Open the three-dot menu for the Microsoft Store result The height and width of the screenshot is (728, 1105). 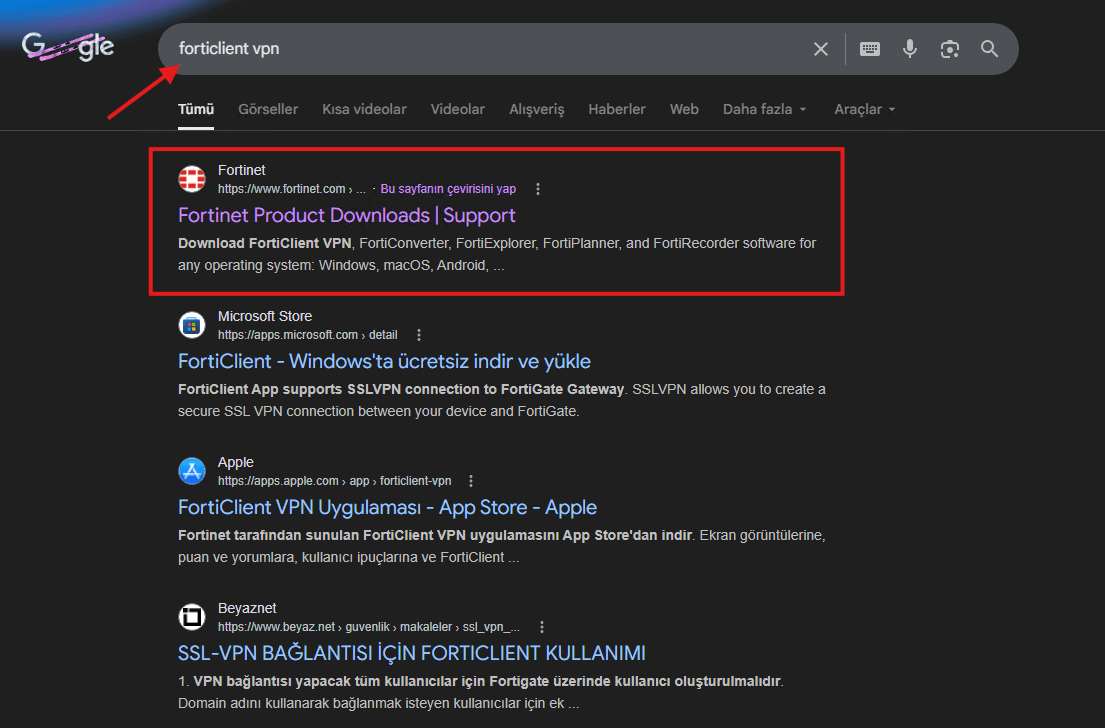point(419,335)
